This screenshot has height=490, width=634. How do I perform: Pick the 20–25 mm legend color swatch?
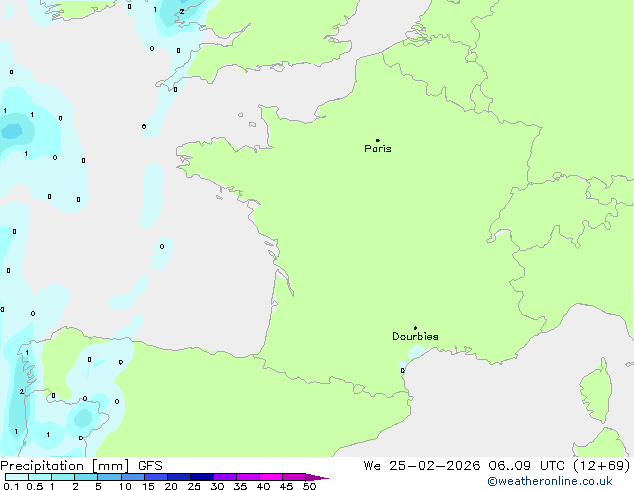179,477
